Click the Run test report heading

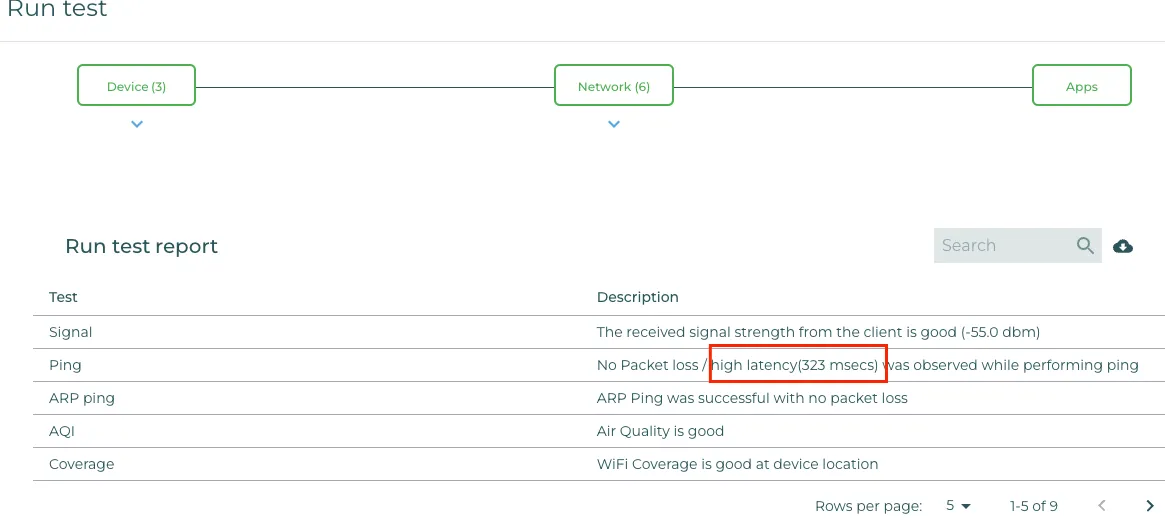[141, 246]
